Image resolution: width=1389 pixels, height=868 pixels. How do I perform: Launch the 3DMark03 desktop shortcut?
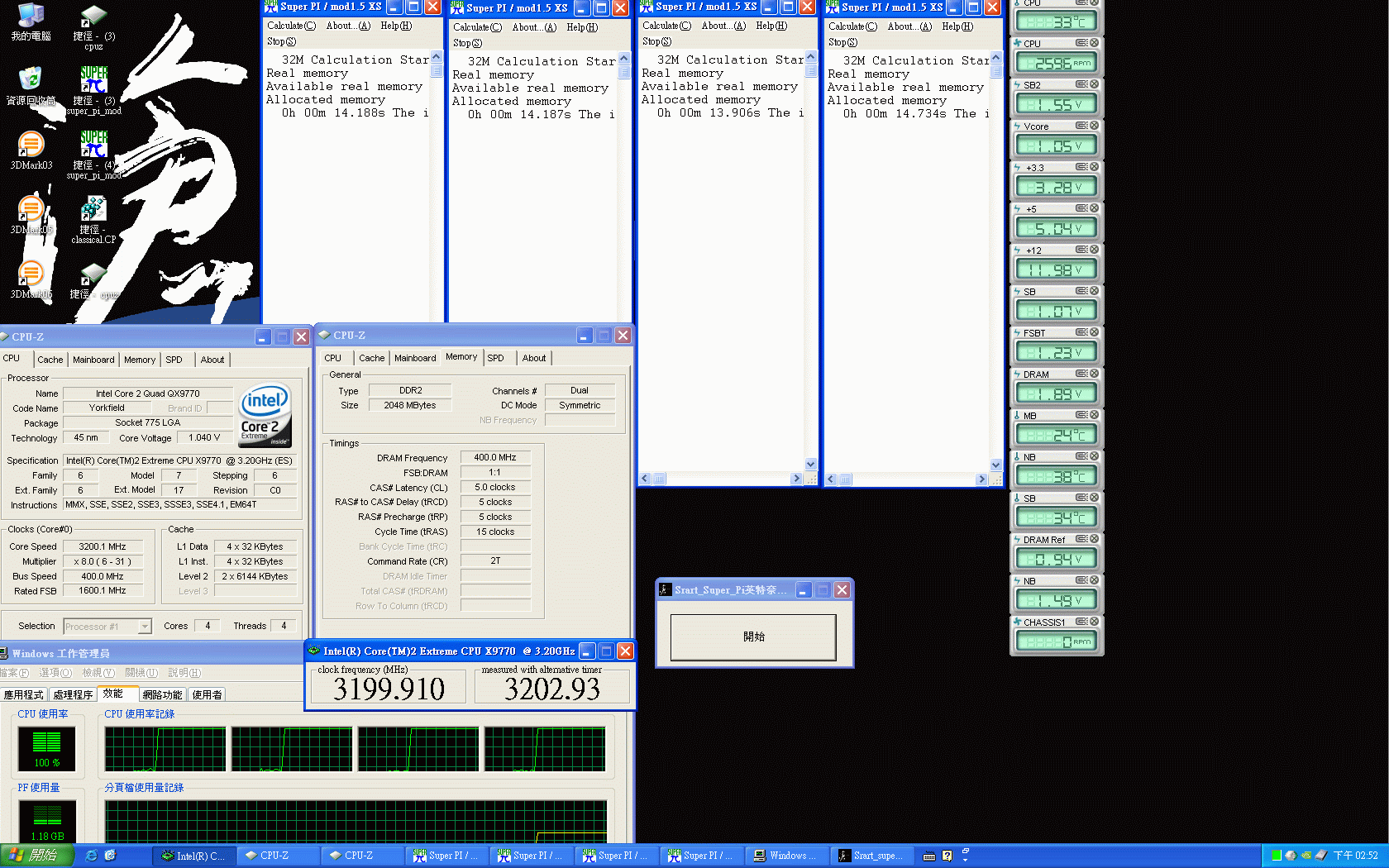[x=31, y=150]
